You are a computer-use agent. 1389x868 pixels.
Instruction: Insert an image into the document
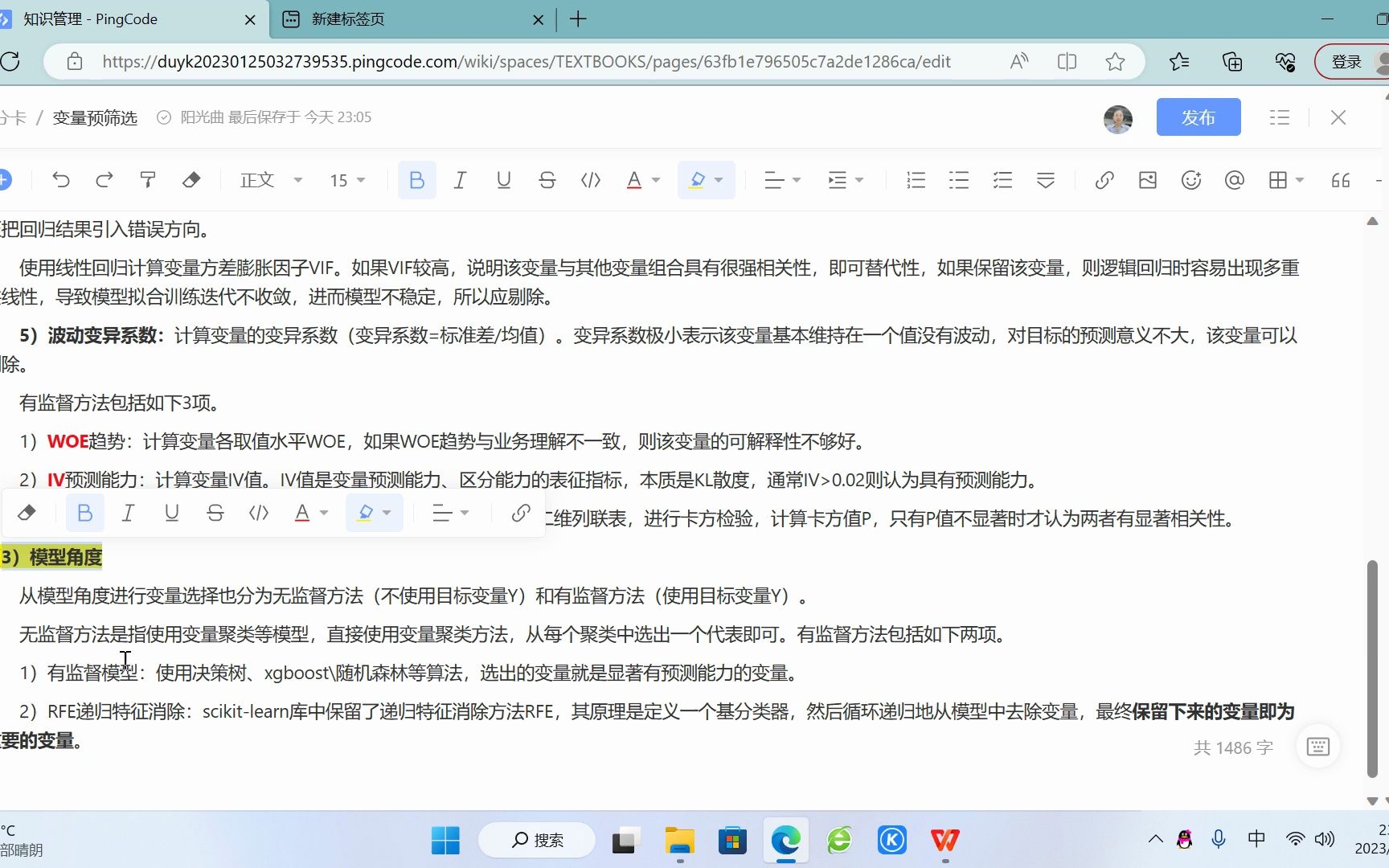(x=1147, y=180)
